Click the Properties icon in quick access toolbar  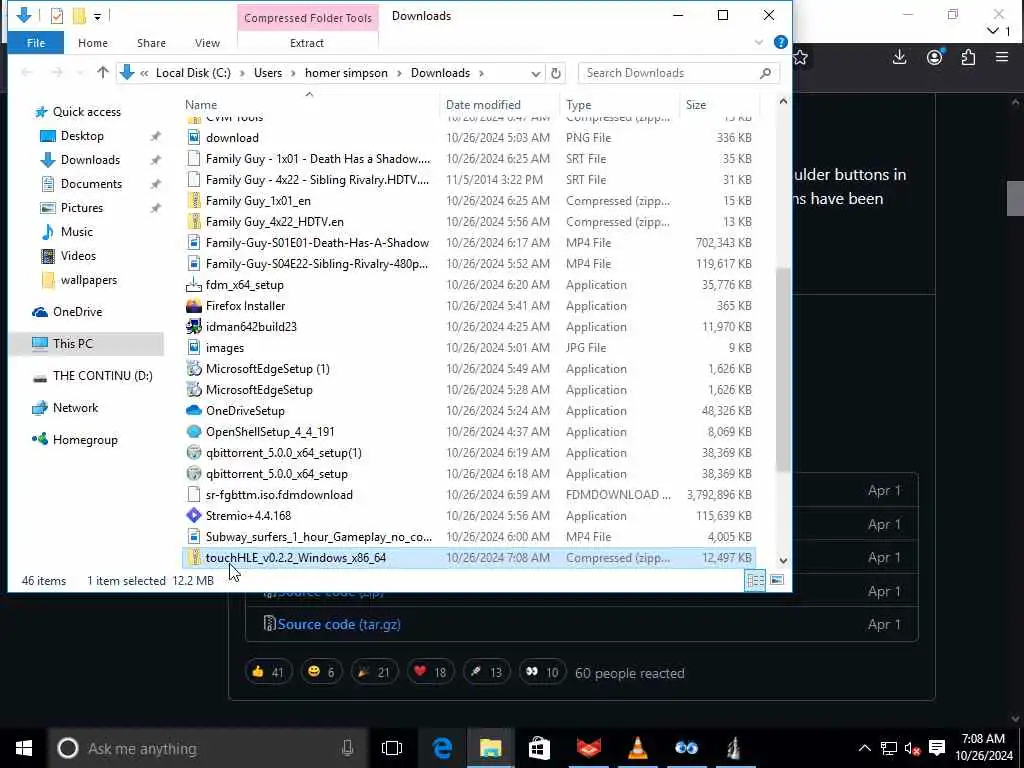point(57,16)
